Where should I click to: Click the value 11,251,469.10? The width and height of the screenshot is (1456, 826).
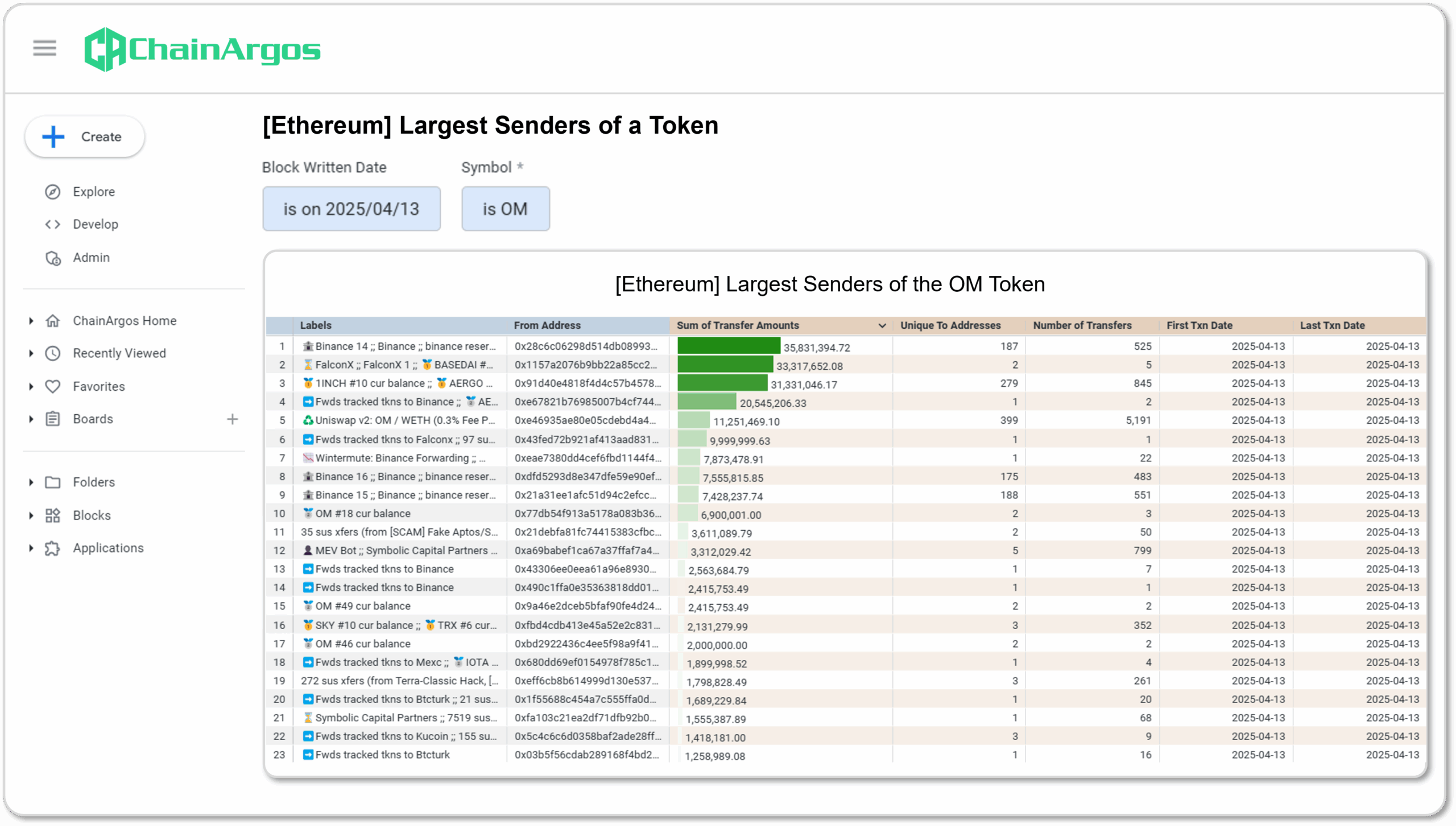[746, 422]
